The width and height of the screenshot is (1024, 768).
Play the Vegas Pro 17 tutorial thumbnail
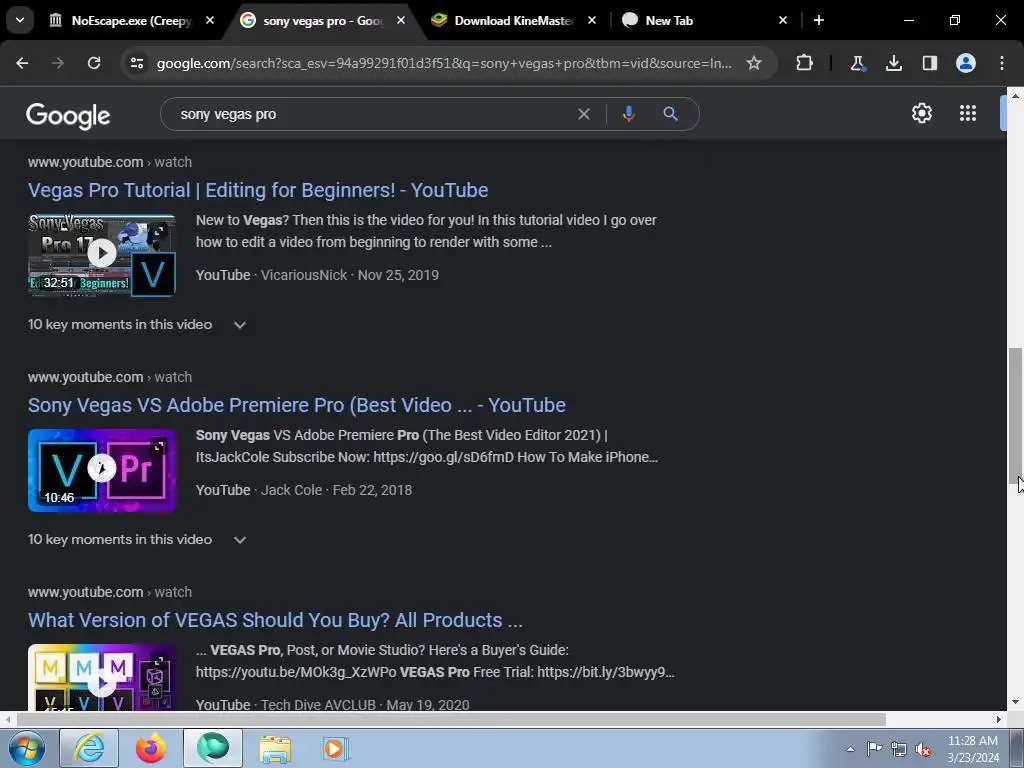pyautogui.click(x=102, y=255)
